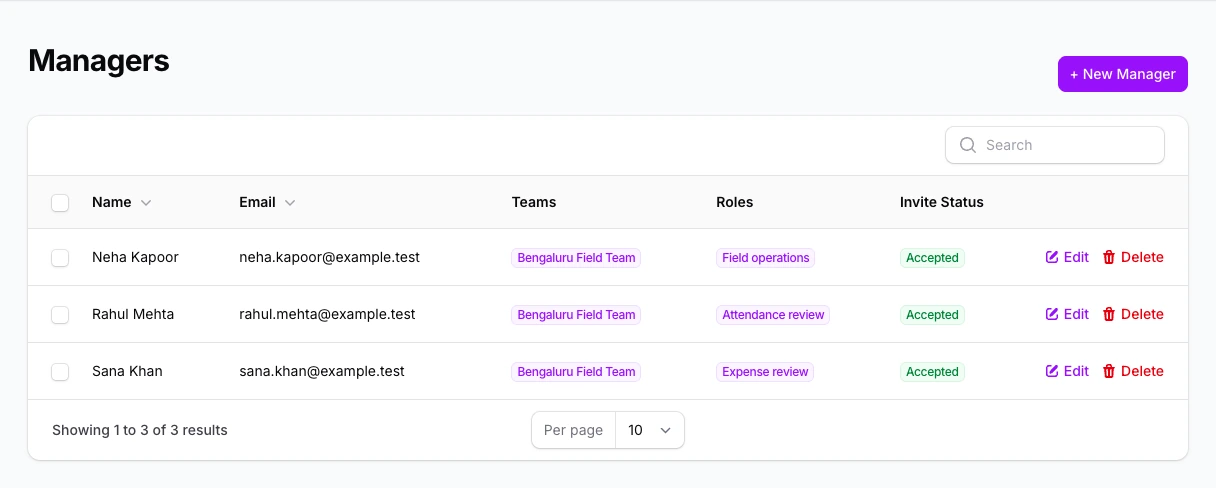Click the Expense review role badge

click(765, 372)
